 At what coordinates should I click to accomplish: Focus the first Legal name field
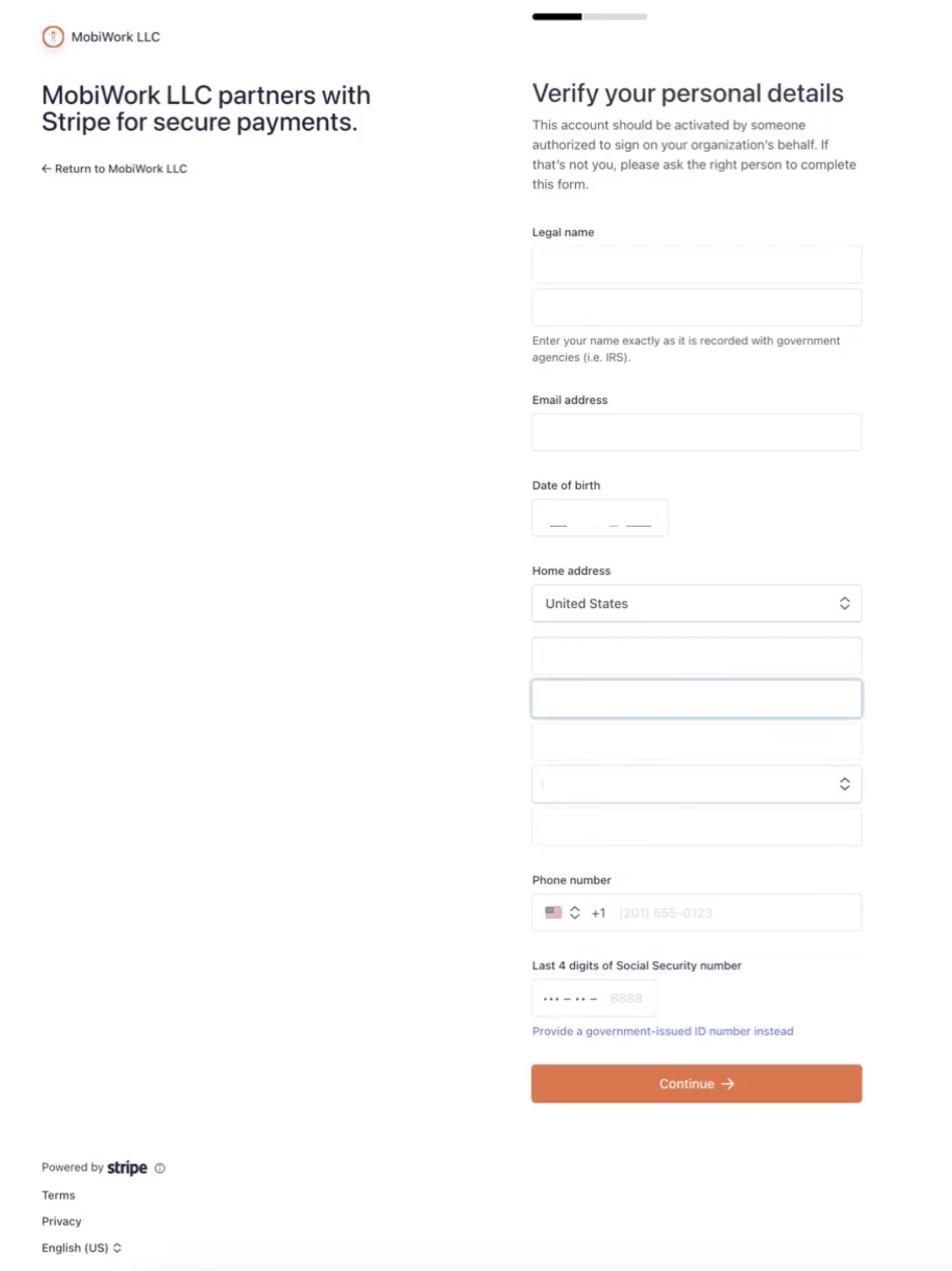click(x=696, y=264)
